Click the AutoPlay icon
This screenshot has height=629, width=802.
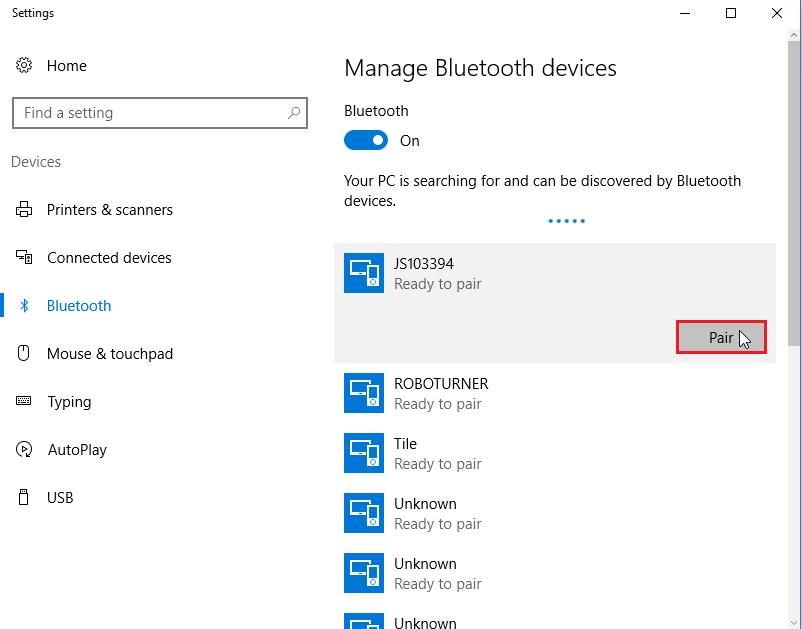pos(24,450)
